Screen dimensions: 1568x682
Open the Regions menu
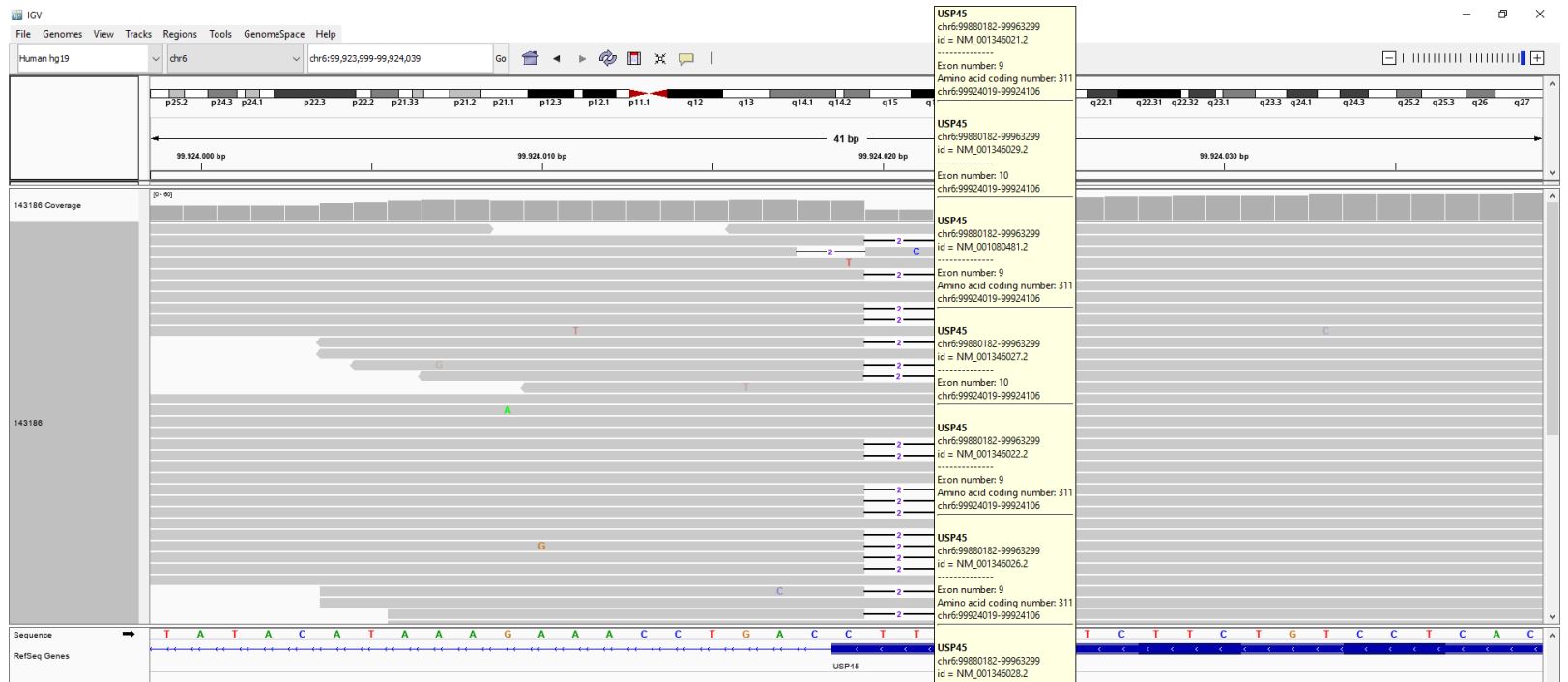(180, 34)
